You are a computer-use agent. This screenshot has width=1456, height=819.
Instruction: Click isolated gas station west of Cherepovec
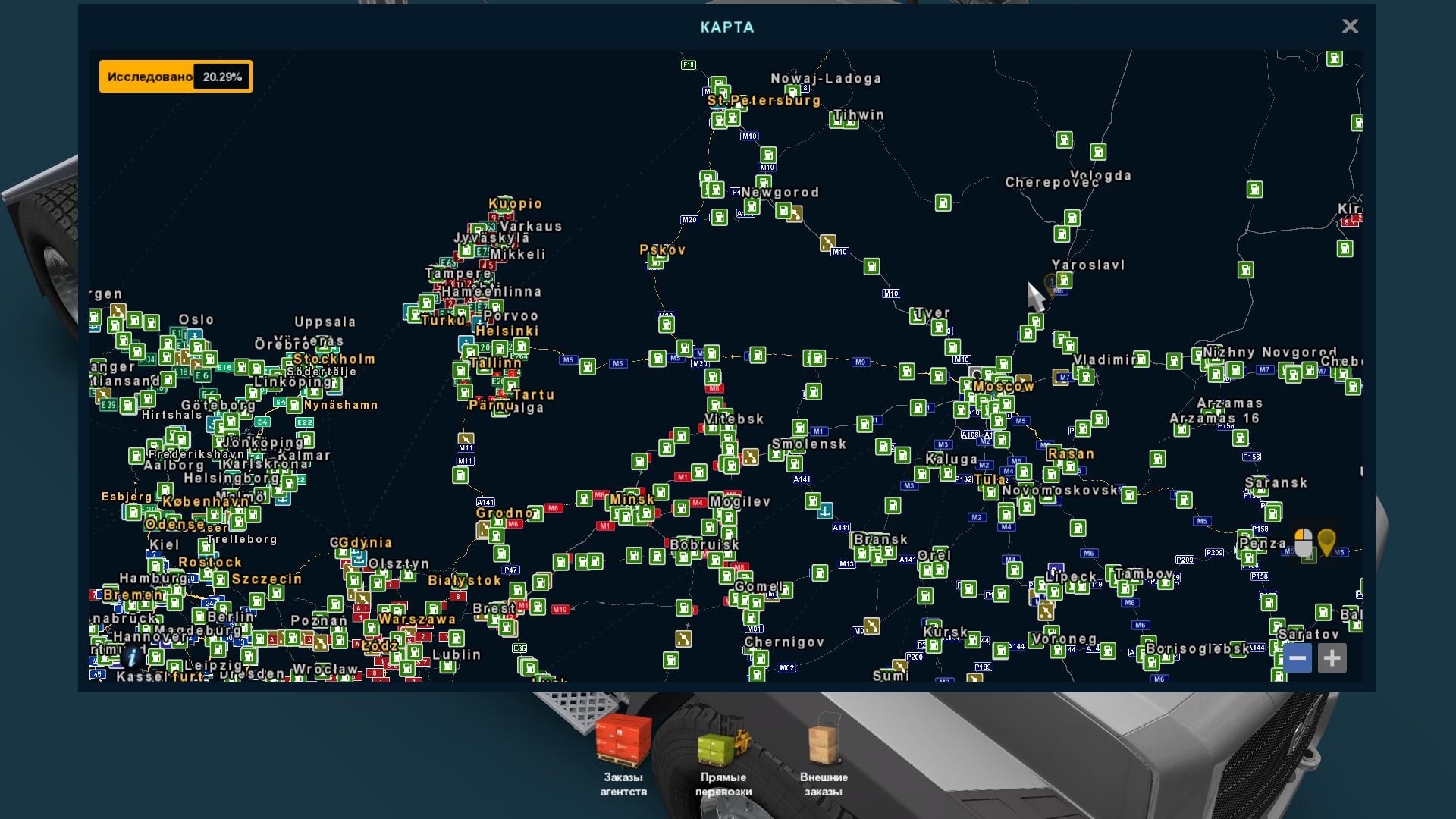pos(943,202)
